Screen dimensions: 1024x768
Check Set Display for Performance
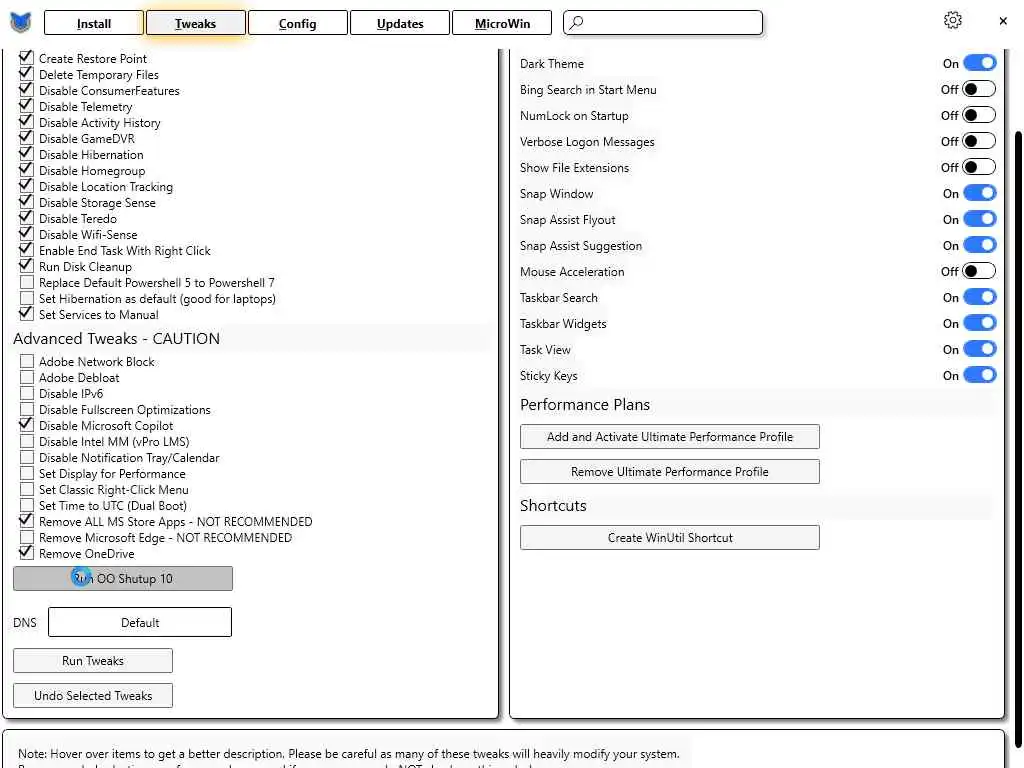pos(26,473)
